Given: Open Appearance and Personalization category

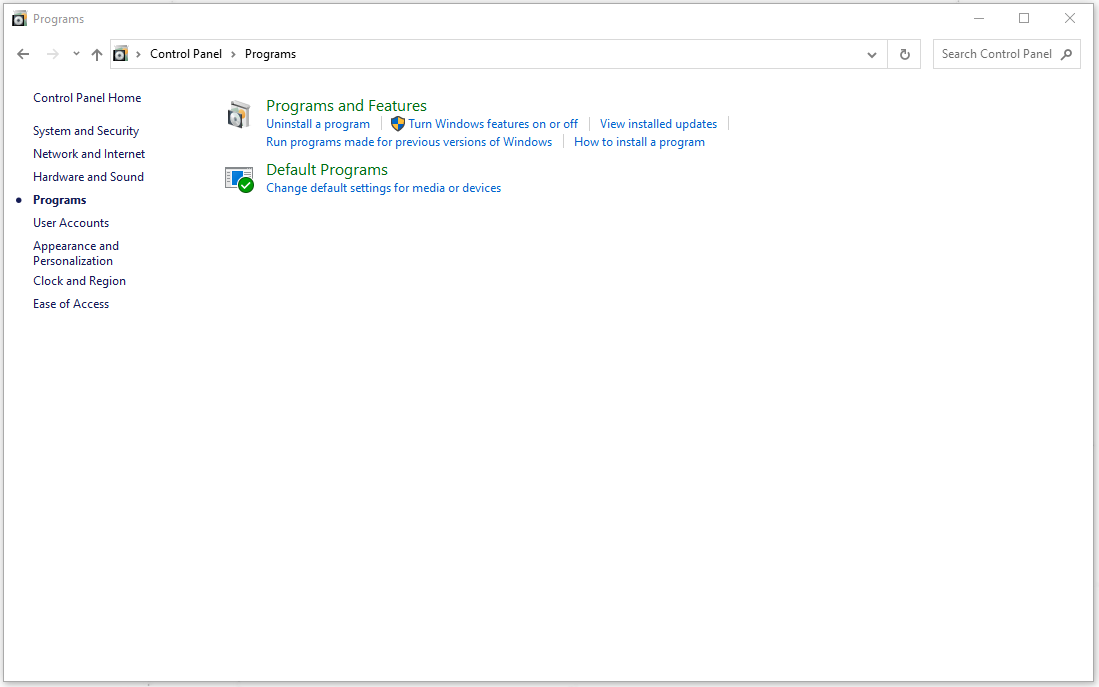Looking at the screenshot, I should pyautogui.click(x=76, y=253).
